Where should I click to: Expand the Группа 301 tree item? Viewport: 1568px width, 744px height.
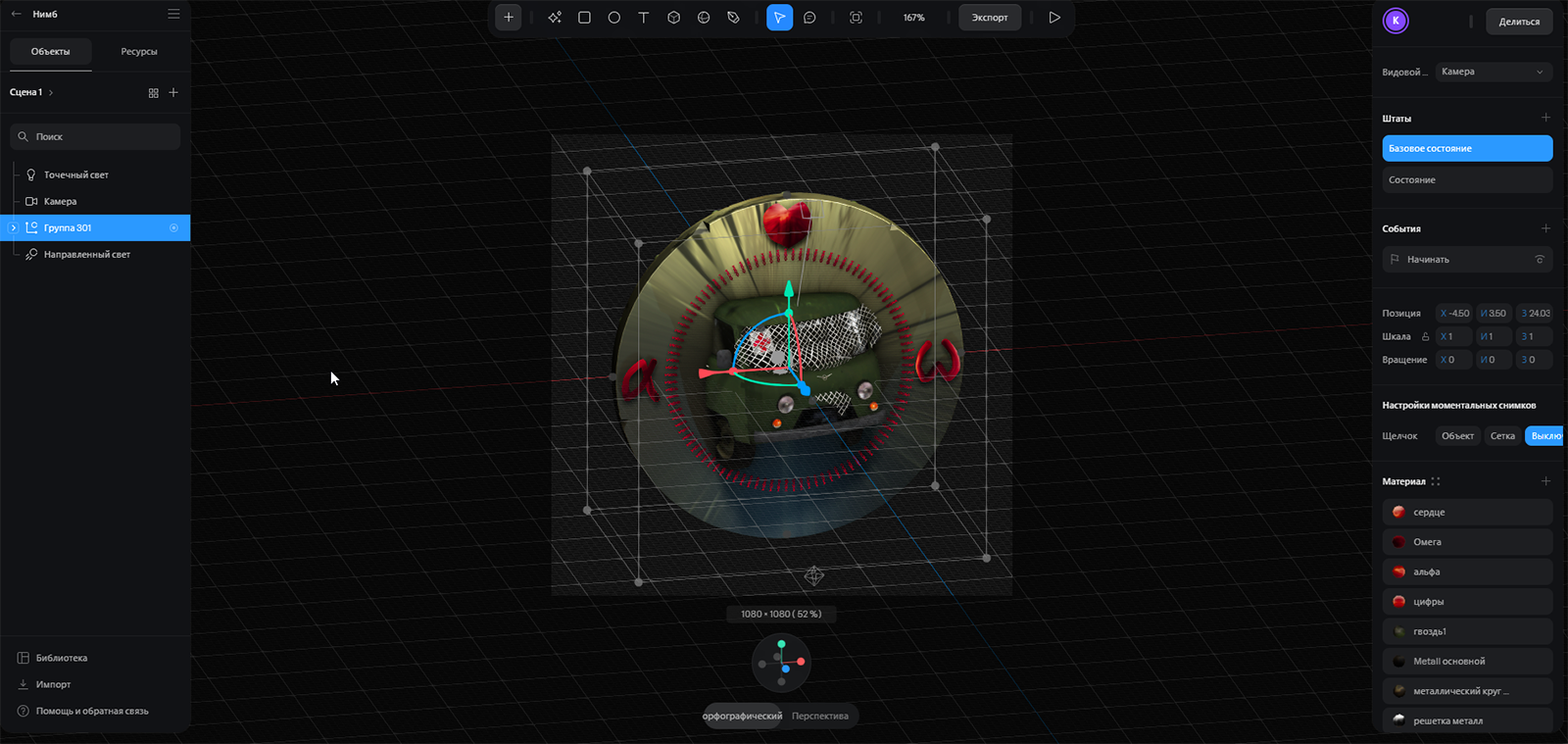(13, 227)
